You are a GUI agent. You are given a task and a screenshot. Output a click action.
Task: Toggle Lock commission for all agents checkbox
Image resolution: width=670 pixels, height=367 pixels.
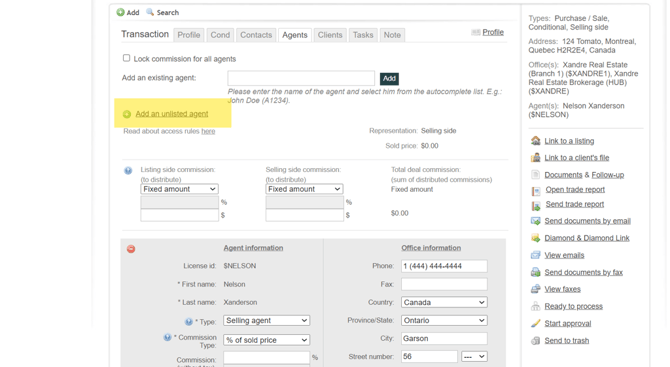[x=126, y=58]
